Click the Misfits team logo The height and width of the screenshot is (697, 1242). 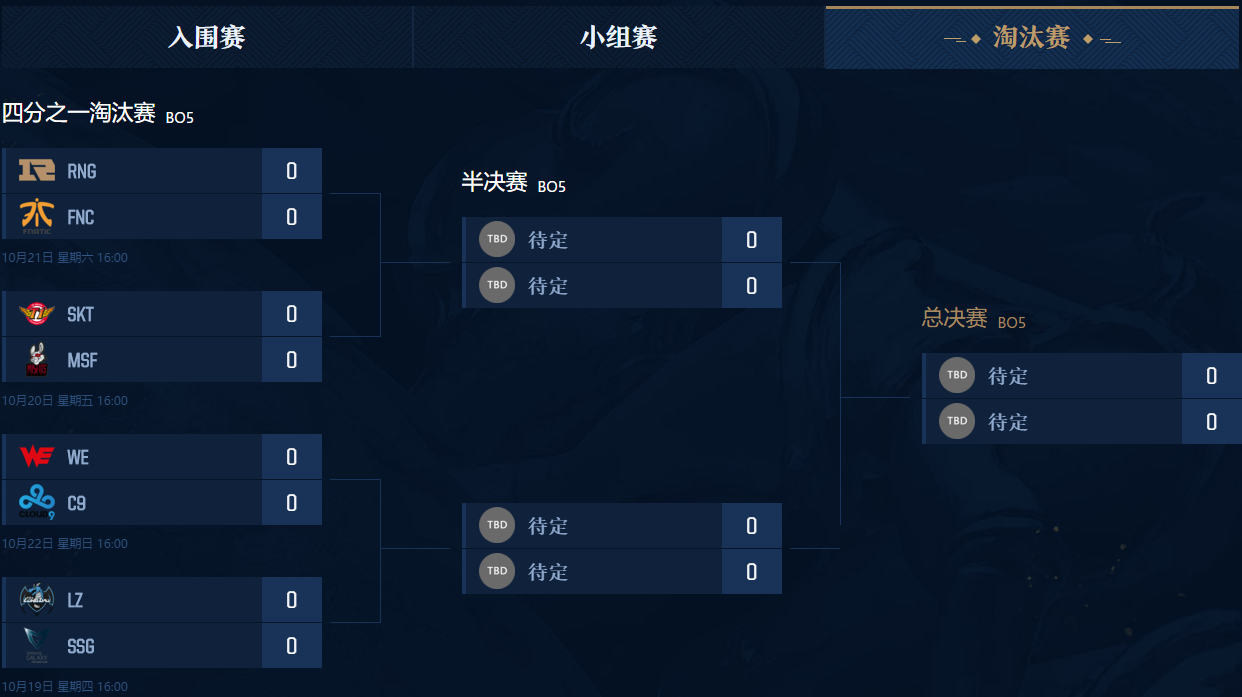37,360
